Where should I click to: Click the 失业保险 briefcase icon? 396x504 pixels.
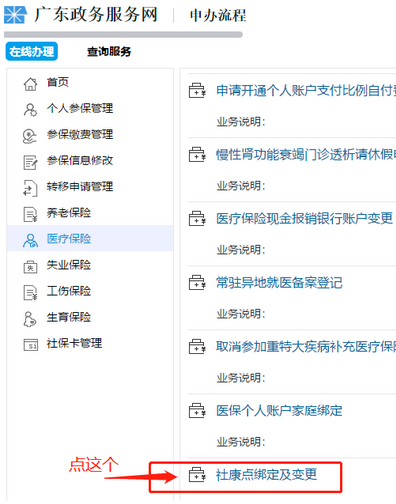point(30,267)
